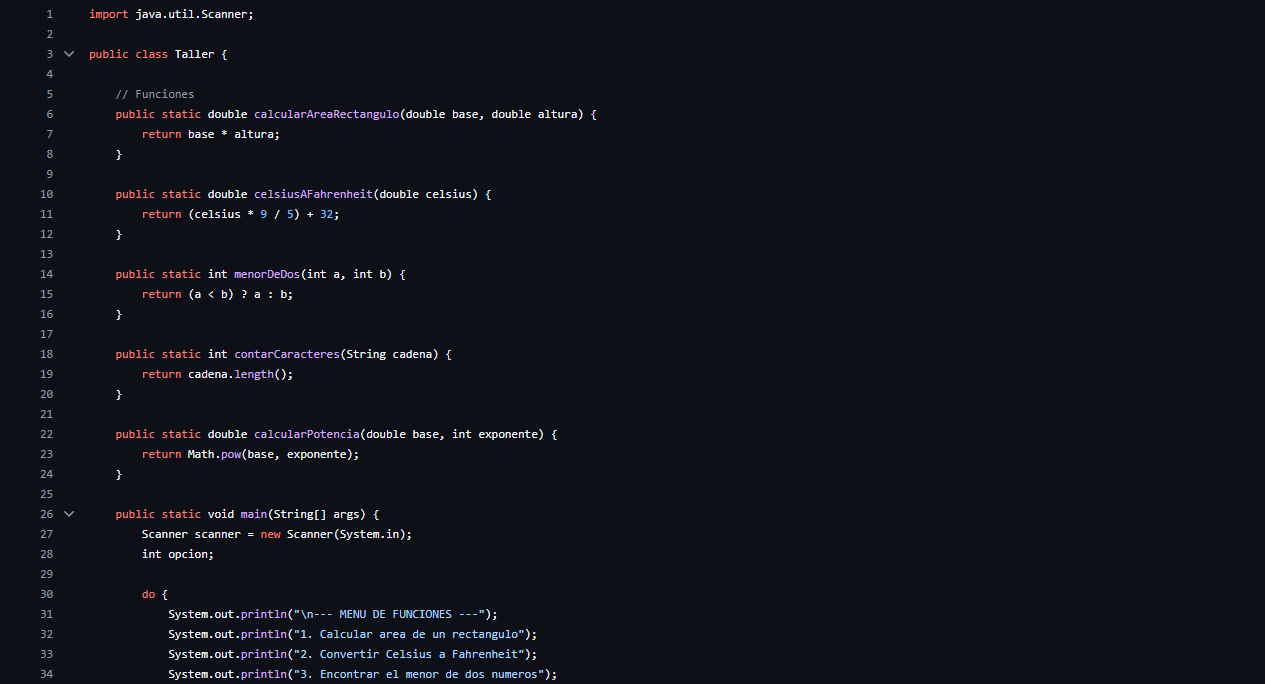This screenshot has height=684, width=1265.
Task: Click line number 10 in gutter
Action: point(47,194)
